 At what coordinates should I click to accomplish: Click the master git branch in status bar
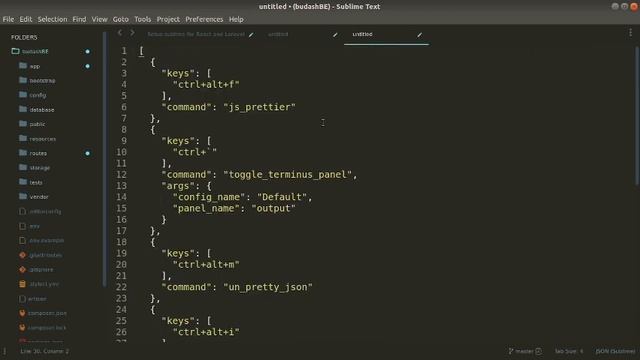pos(525,351)
